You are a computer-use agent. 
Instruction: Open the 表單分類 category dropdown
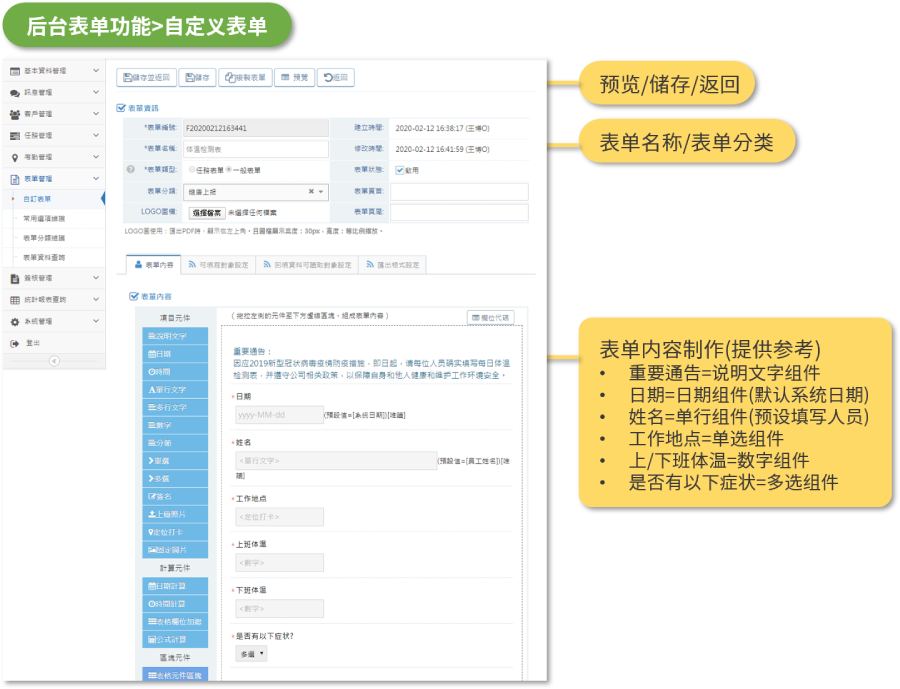pos(320,194)
